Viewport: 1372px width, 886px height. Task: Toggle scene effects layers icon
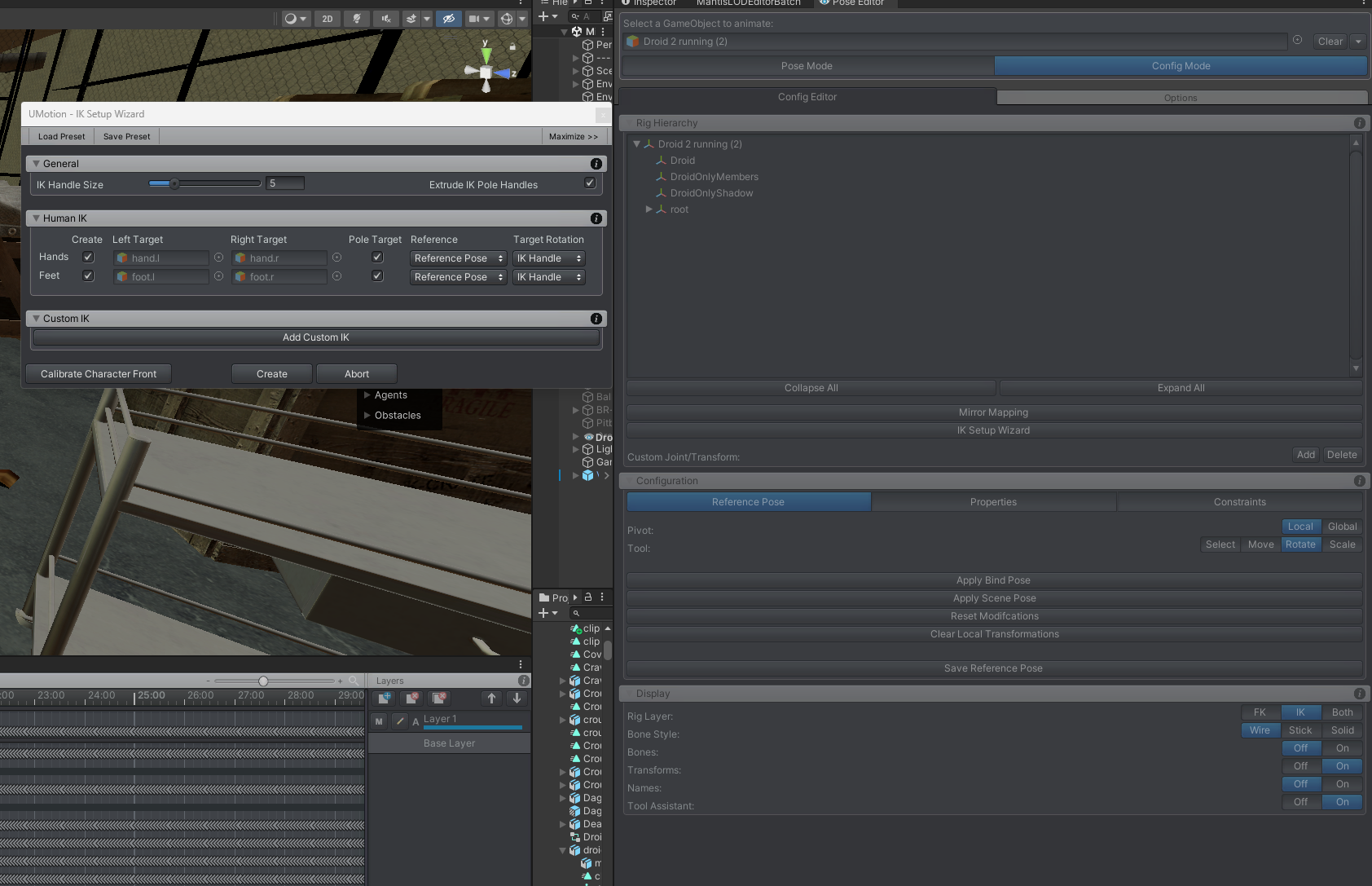tap(412, 19)
